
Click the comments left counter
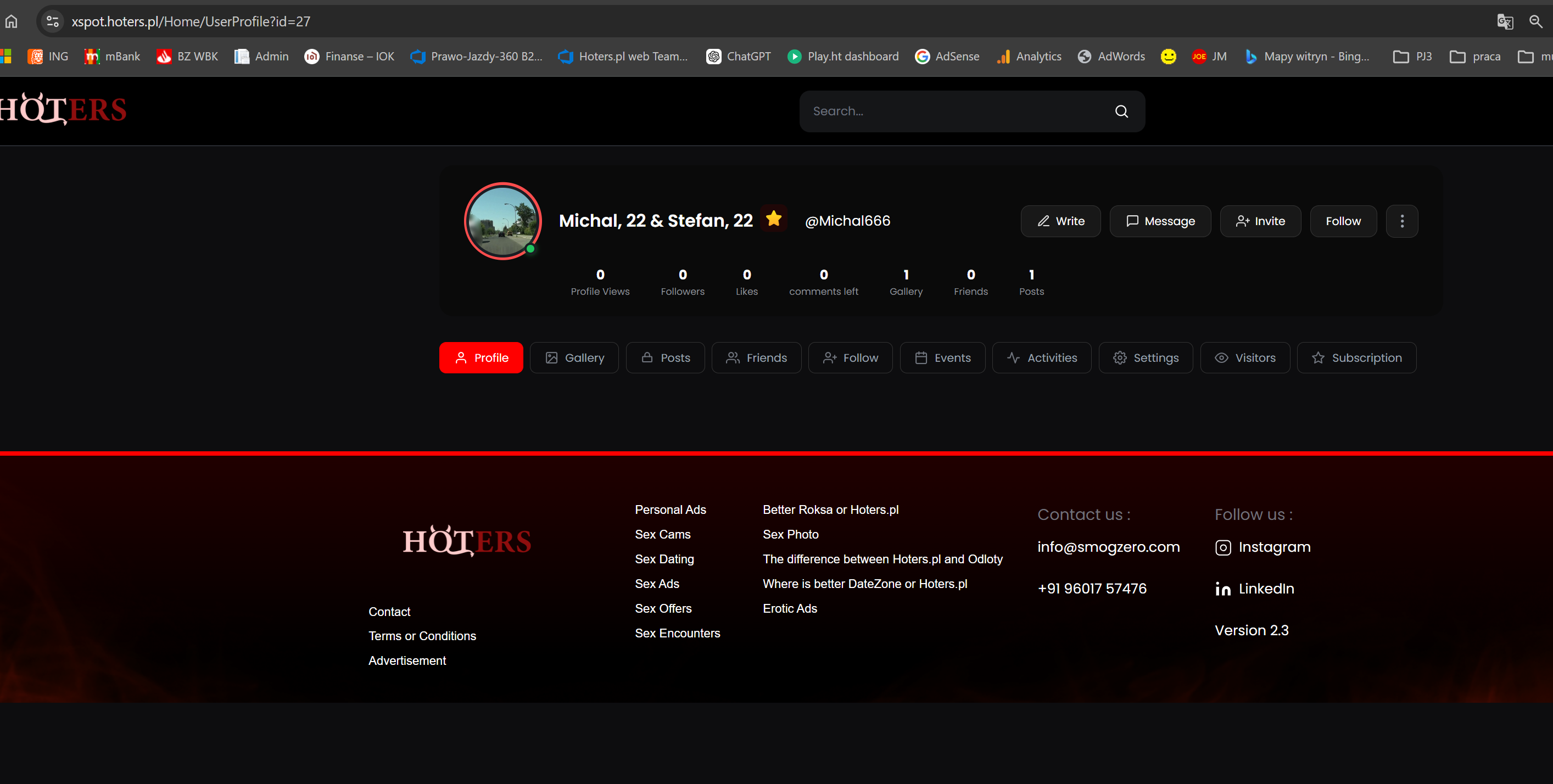[824, 283]
